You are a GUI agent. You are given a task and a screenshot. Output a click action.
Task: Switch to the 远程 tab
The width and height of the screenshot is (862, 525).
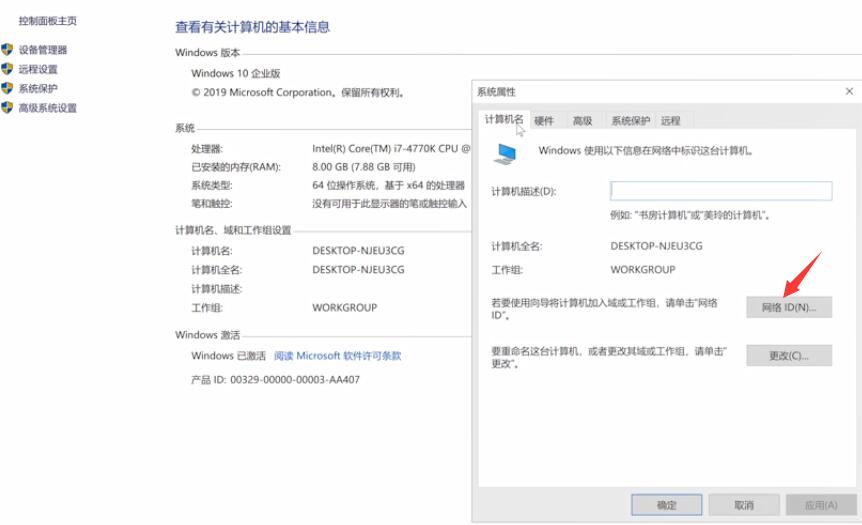[670, 120]
